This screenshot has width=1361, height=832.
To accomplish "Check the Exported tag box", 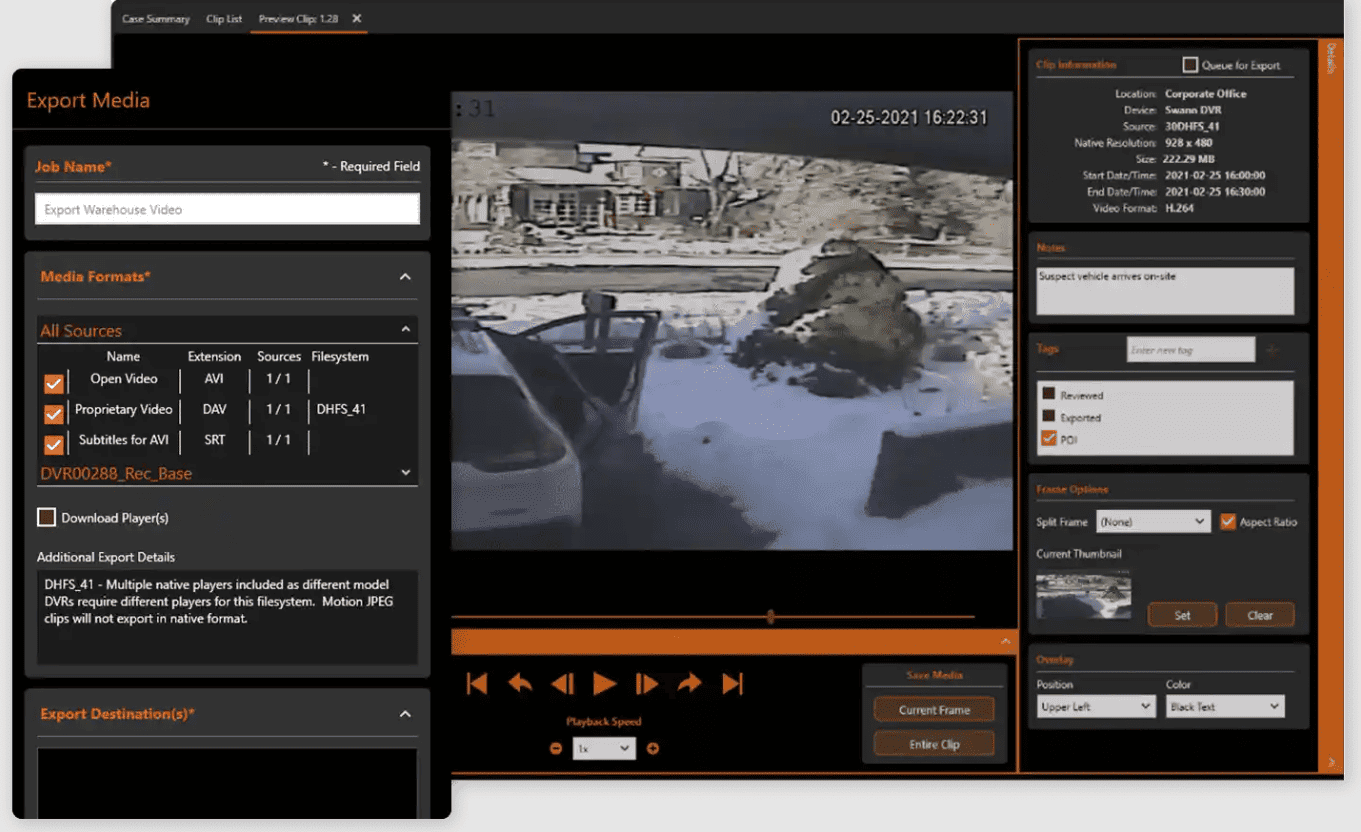I will coord(1049,416).
